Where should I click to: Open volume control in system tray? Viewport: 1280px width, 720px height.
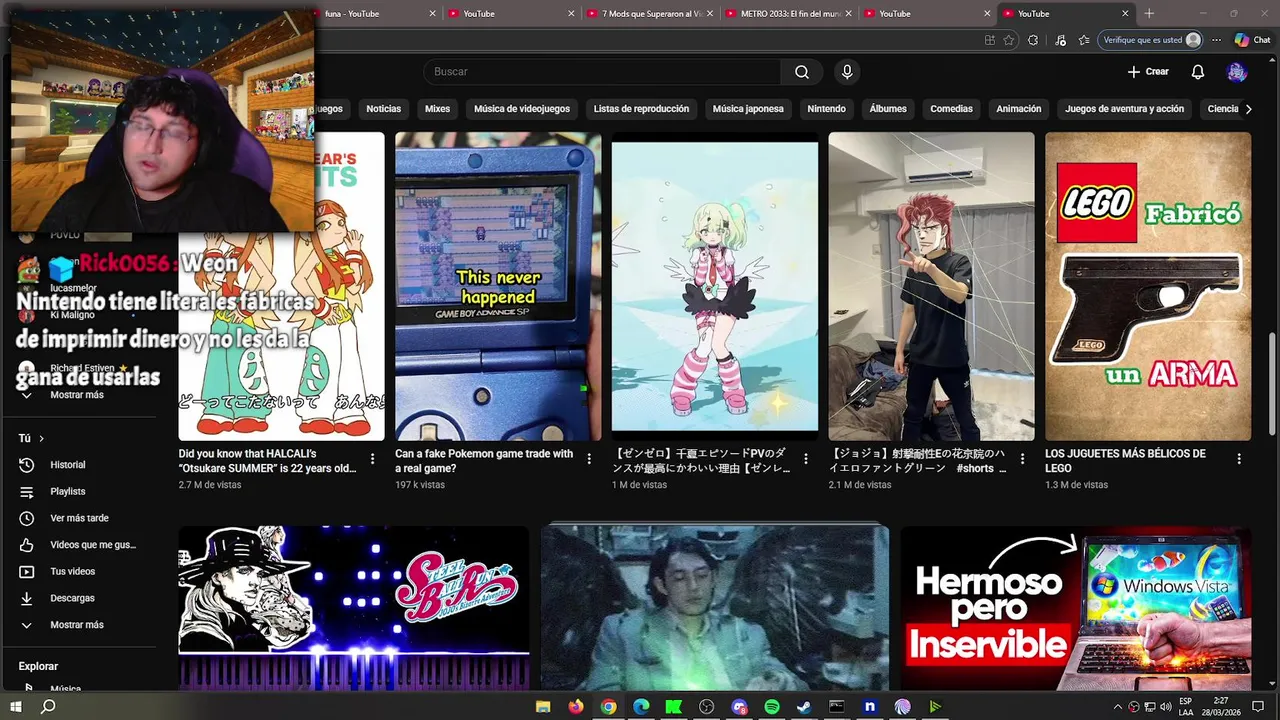click(x=1165, y=707)
